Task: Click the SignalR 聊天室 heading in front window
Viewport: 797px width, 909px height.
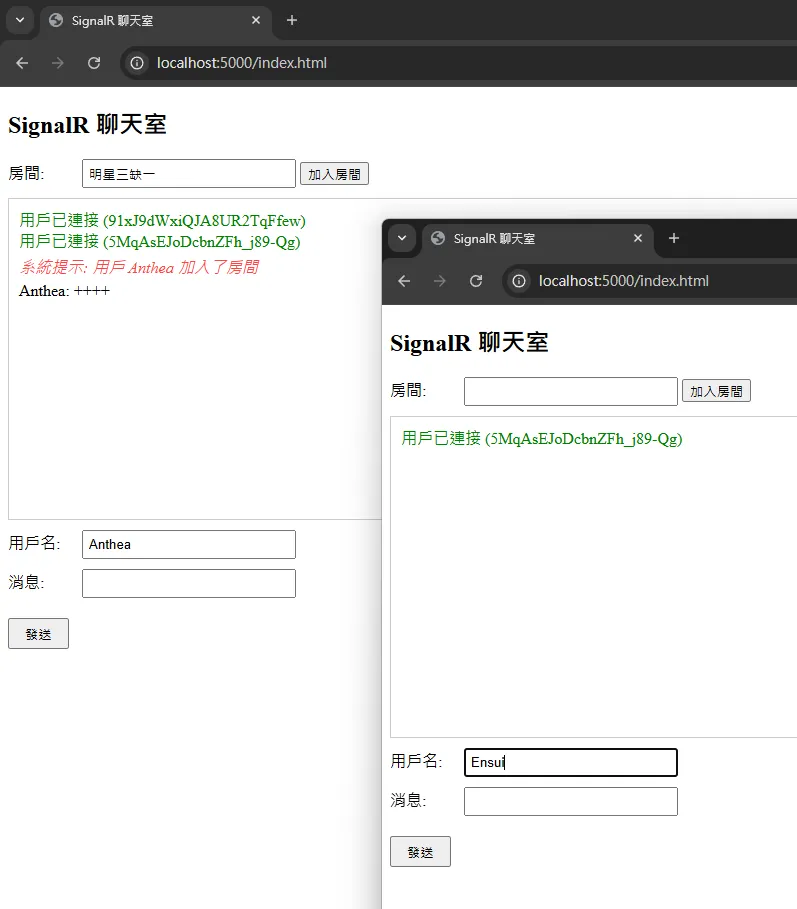Action: [470, 343]
